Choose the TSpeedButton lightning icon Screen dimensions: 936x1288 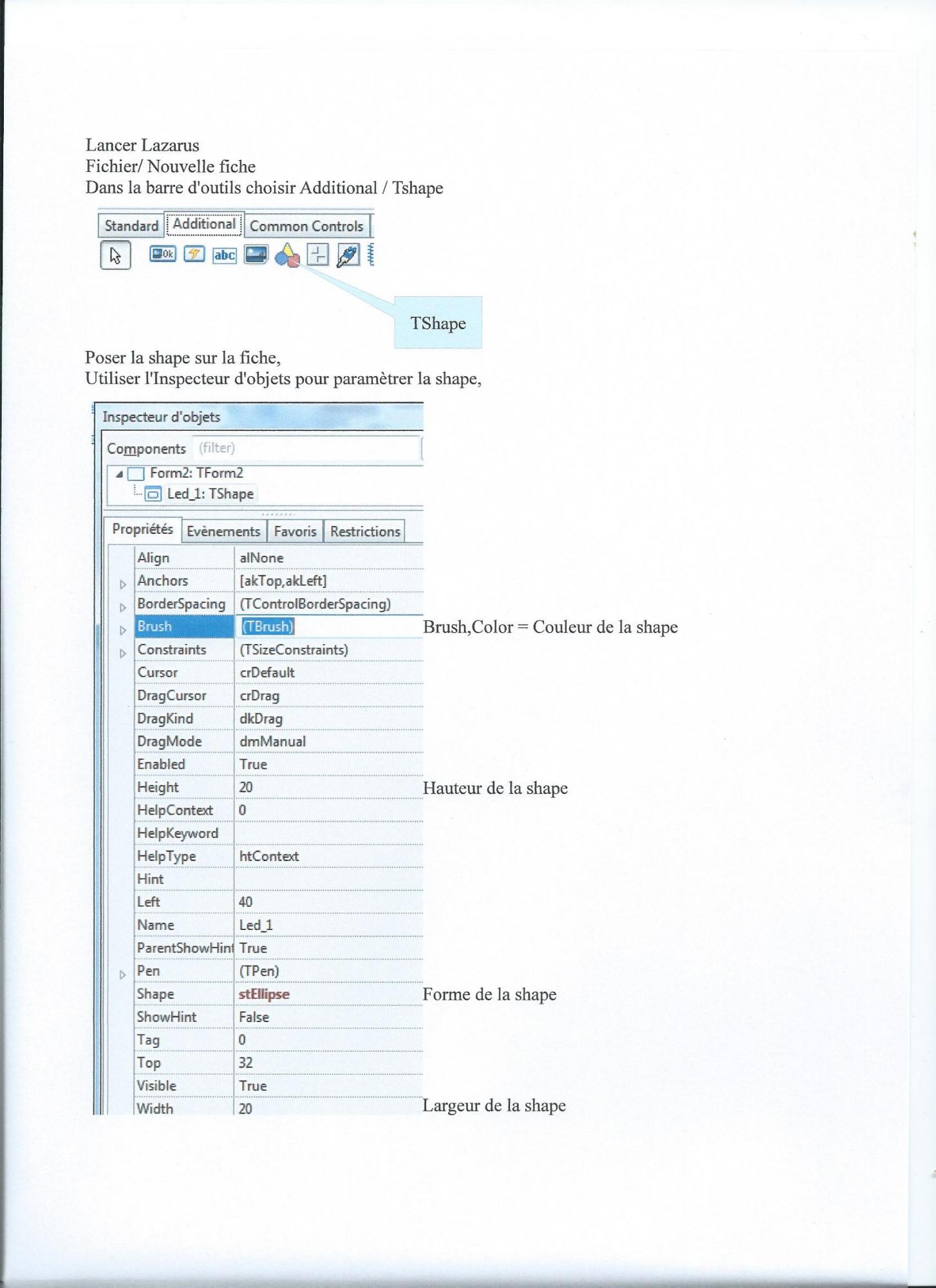(194, 254)
